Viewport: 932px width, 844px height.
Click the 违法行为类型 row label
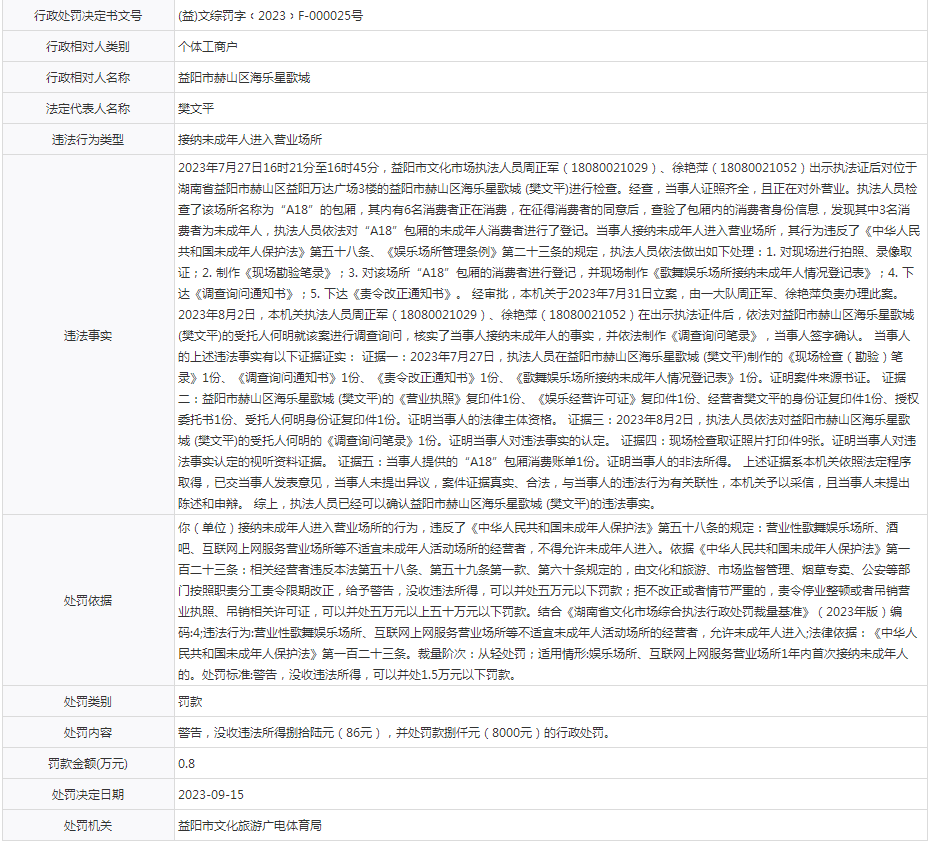[88, 140]
